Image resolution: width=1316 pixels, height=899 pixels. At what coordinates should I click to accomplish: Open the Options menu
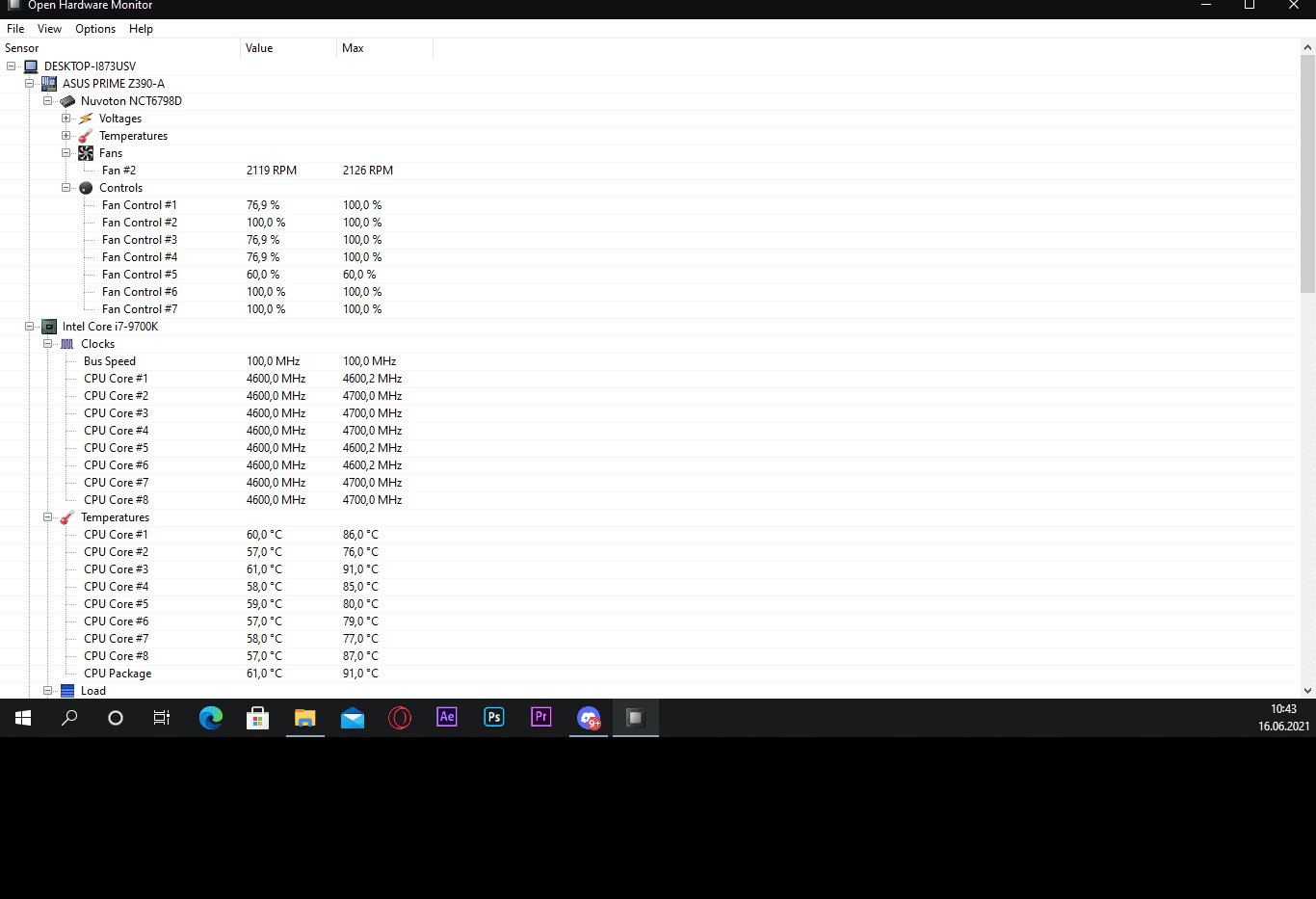click(95, 29)
